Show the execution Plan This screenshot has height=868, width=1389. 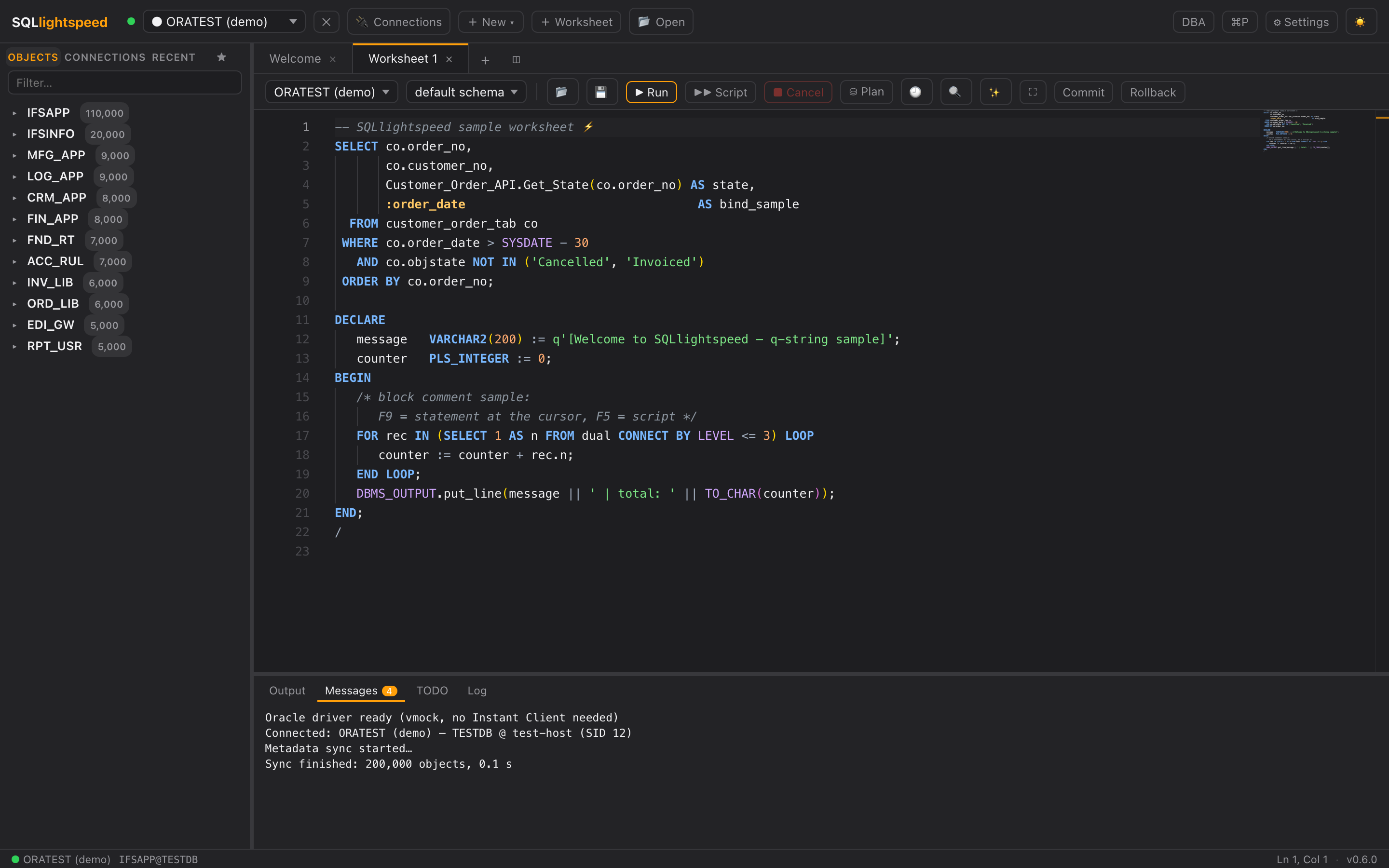pos(866,92)
